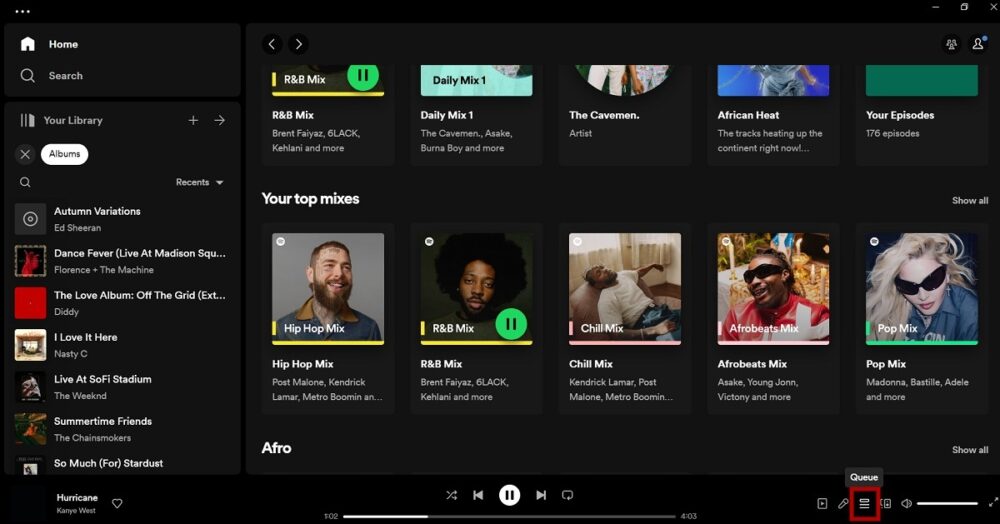Image resolution: width=1000 pixels, height=524 pixels.
Task: Expand Your Library with the arrow icon
Action: click(x=219, y=120)
